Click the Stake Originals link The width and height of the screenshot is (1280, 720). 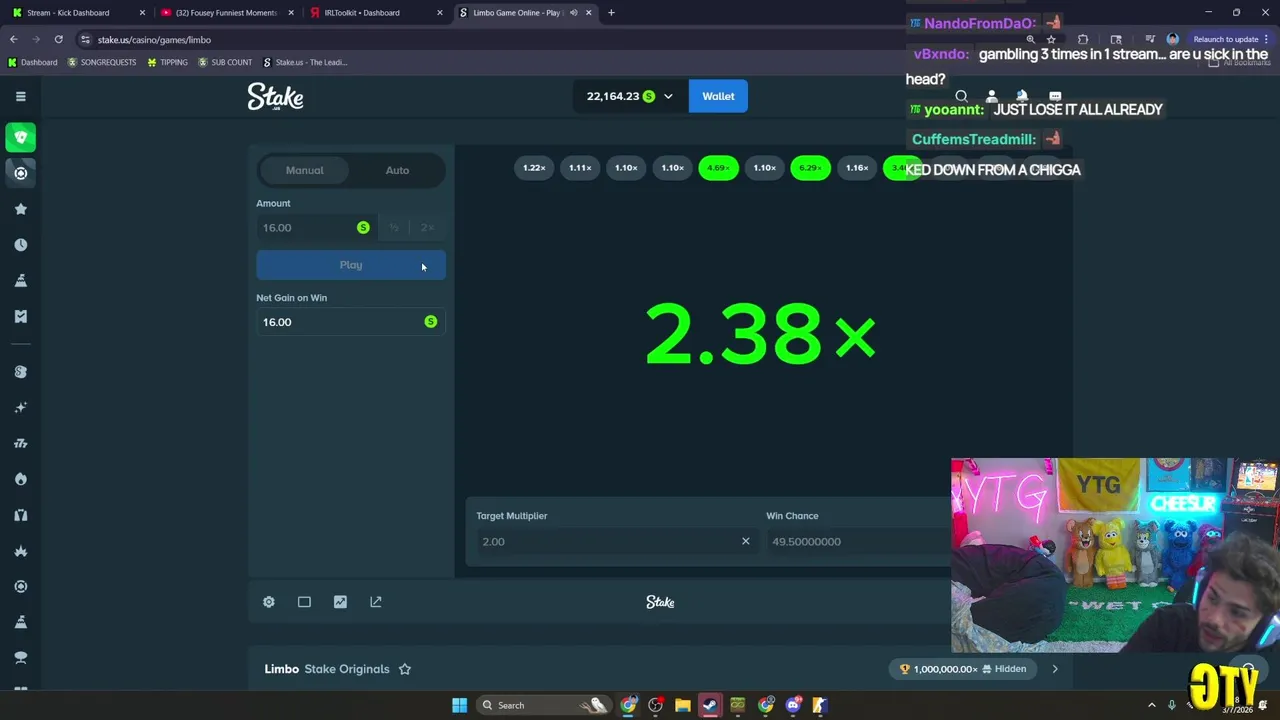(x=347, y=669)
